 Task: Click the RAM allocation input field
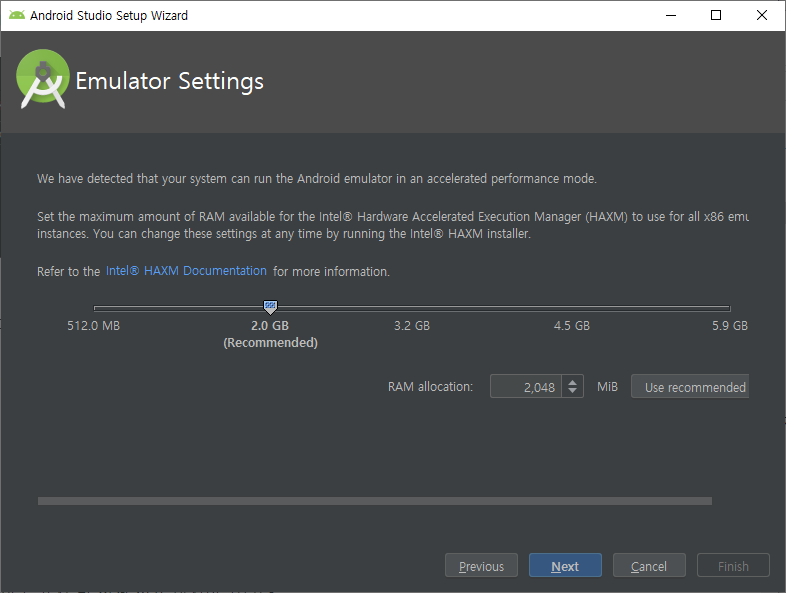[525, 386]
